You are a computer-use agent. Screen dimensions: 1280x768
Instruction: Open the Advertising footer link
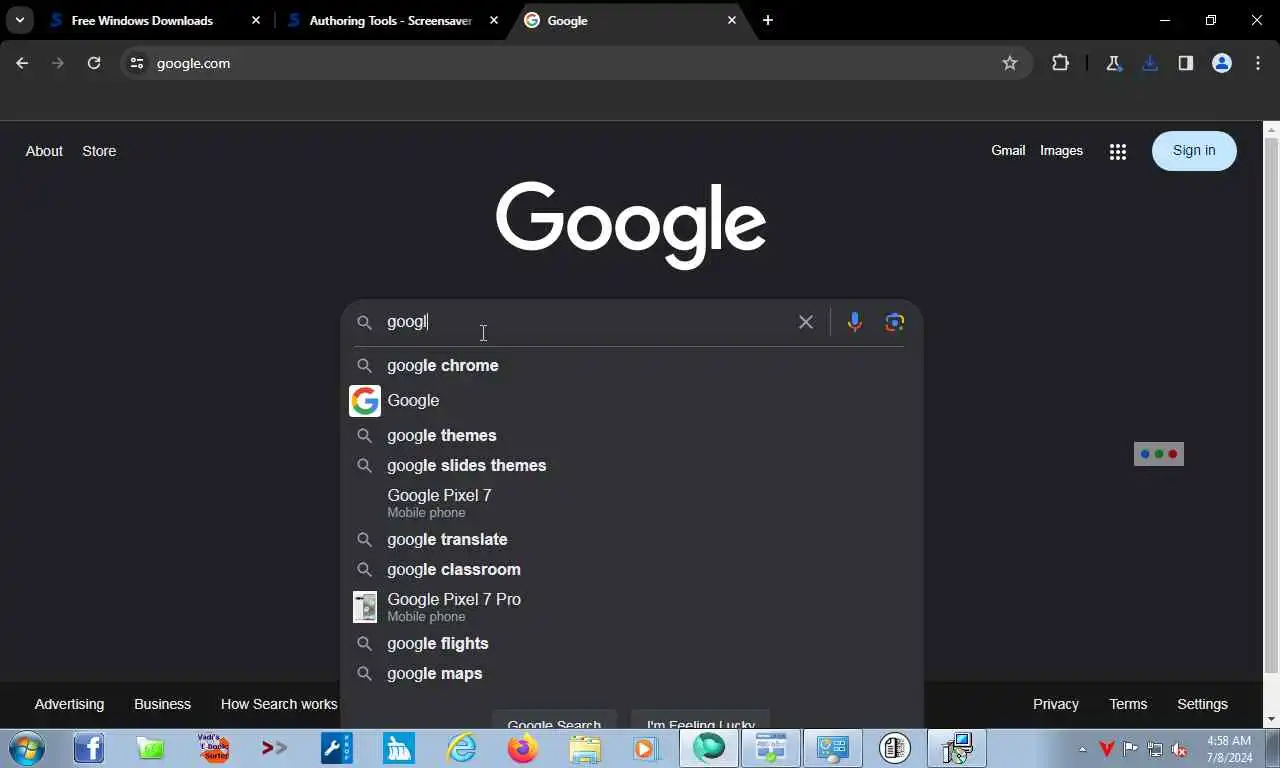(x=69, y=704)
